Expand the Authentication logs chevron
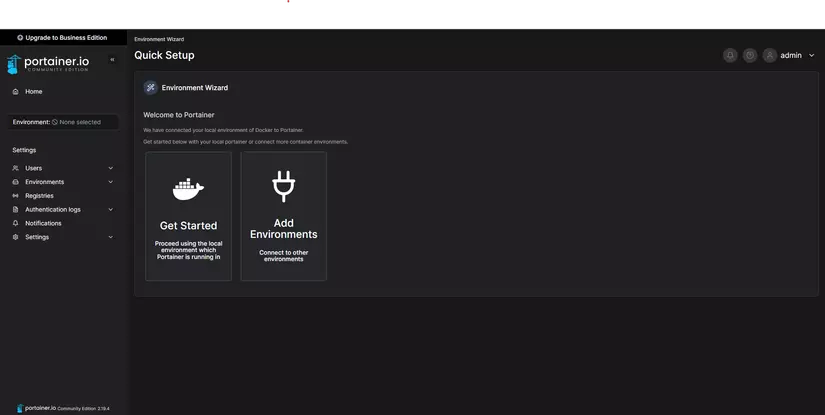Viewport: 825px width, 415px height. coord(110,210)
